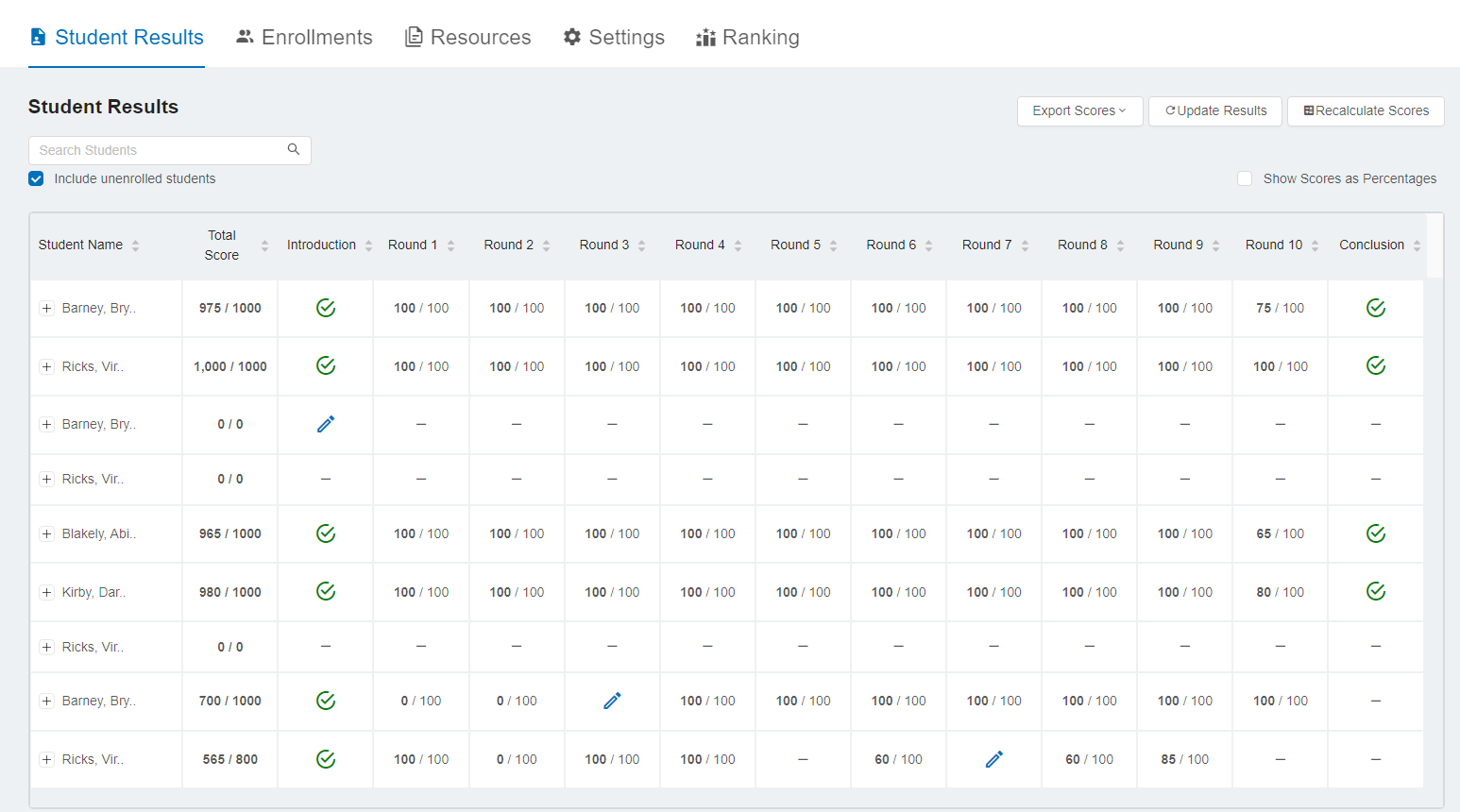Image resolution: width=1460 pixels, height=812 pixels.
Task: Enable Show Scores as Percentages
Action: point(1245,179)
